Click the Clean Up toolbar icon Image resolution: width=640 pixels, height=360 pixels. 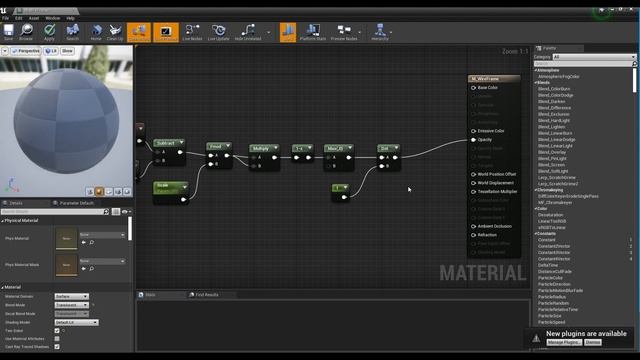coord(115,32)
